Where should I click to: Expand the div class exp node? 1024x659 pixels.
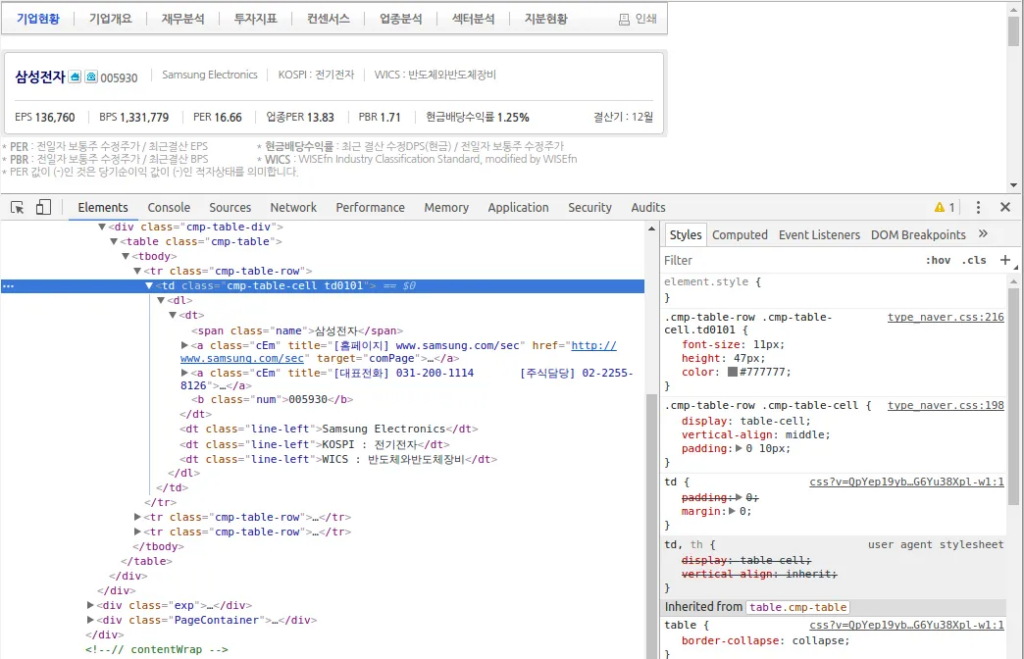click(90, 605)
